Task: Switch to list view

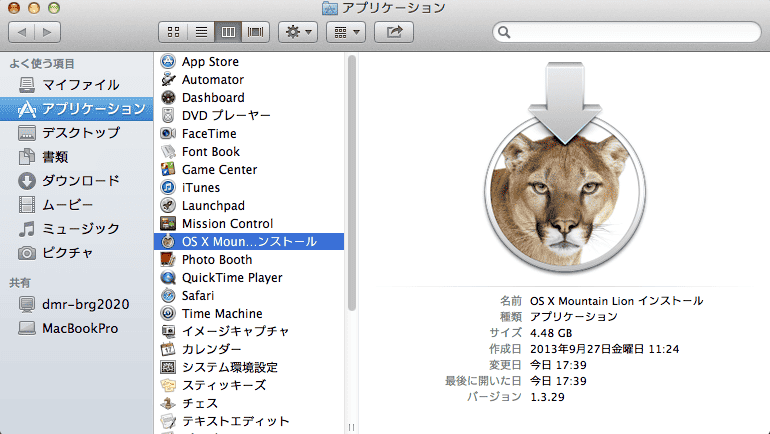Action: [201, 32]
